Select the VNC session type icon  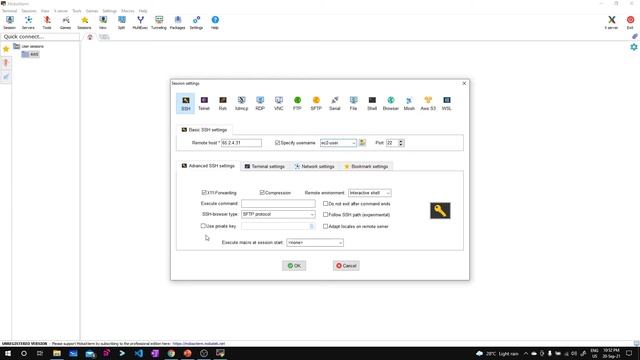tap(279, 103)
